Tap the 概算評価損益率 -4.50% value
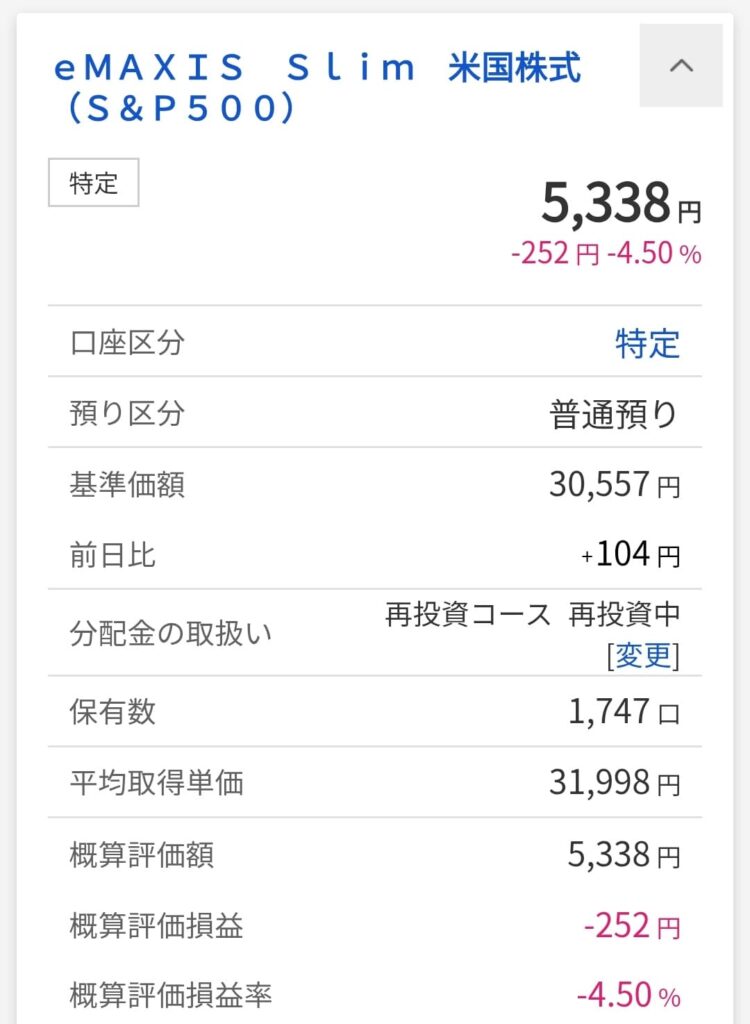 pyautogui.click(x=628, y=996)
